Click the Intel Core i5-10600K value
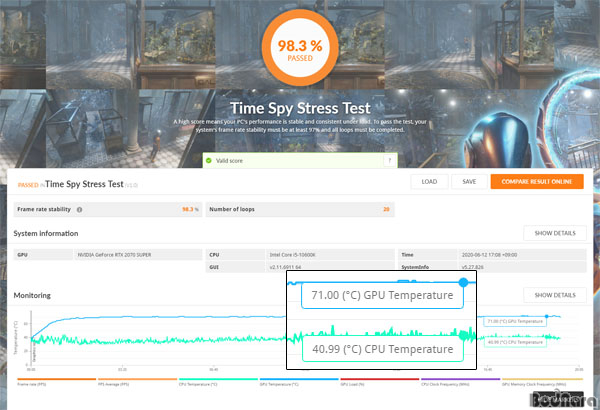 (292, 255)
